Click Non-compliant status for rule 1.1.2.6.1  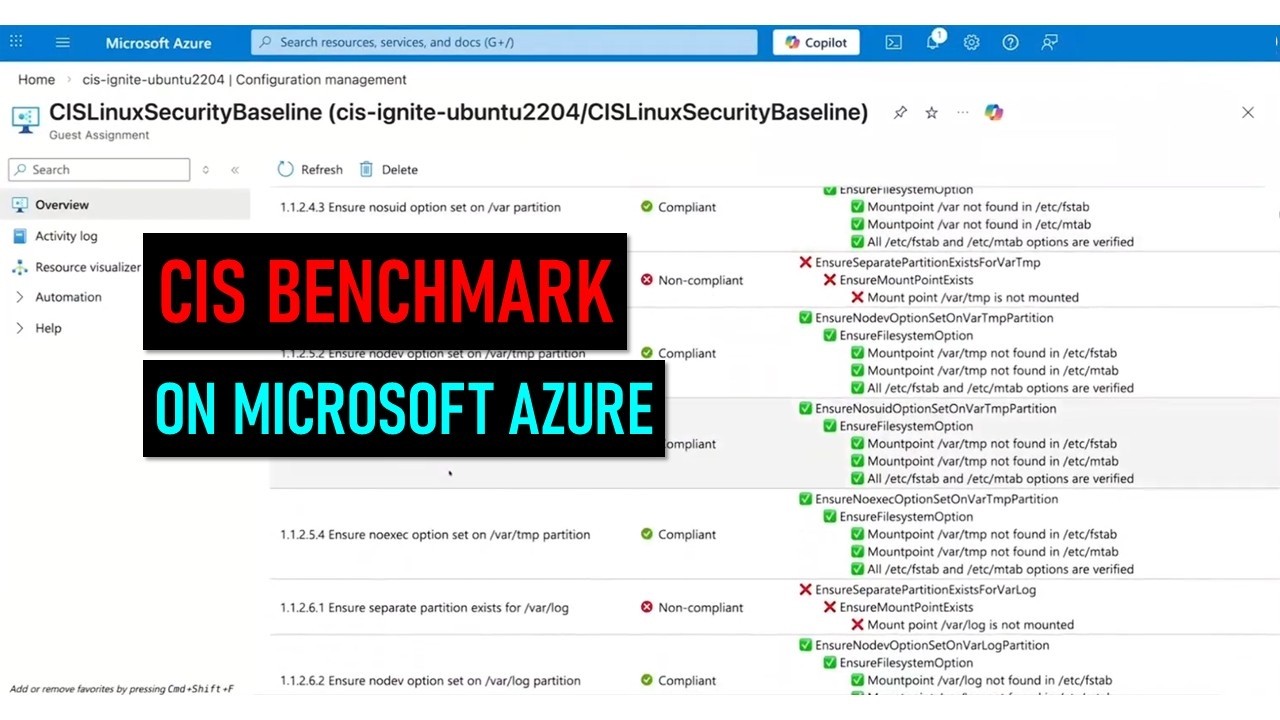pos(692,607)
